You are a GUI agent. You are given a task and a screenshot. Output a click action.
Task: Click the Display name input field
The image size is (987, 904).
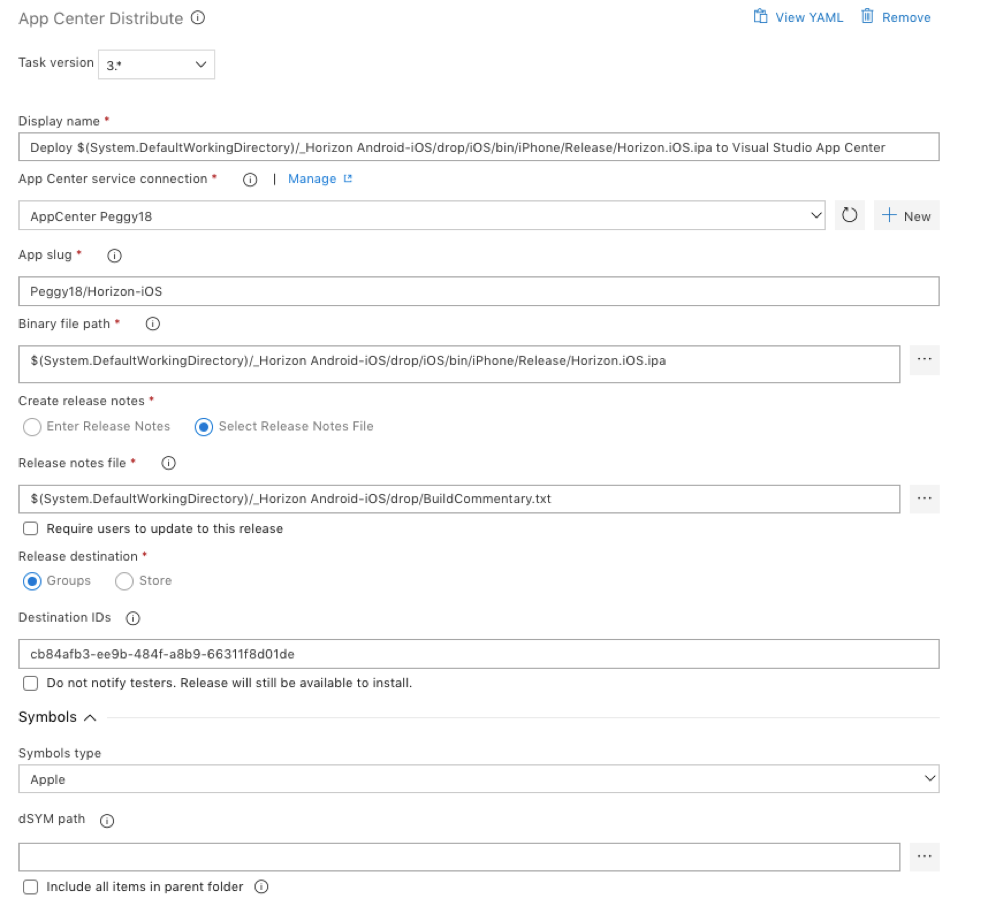click(478, 147)
